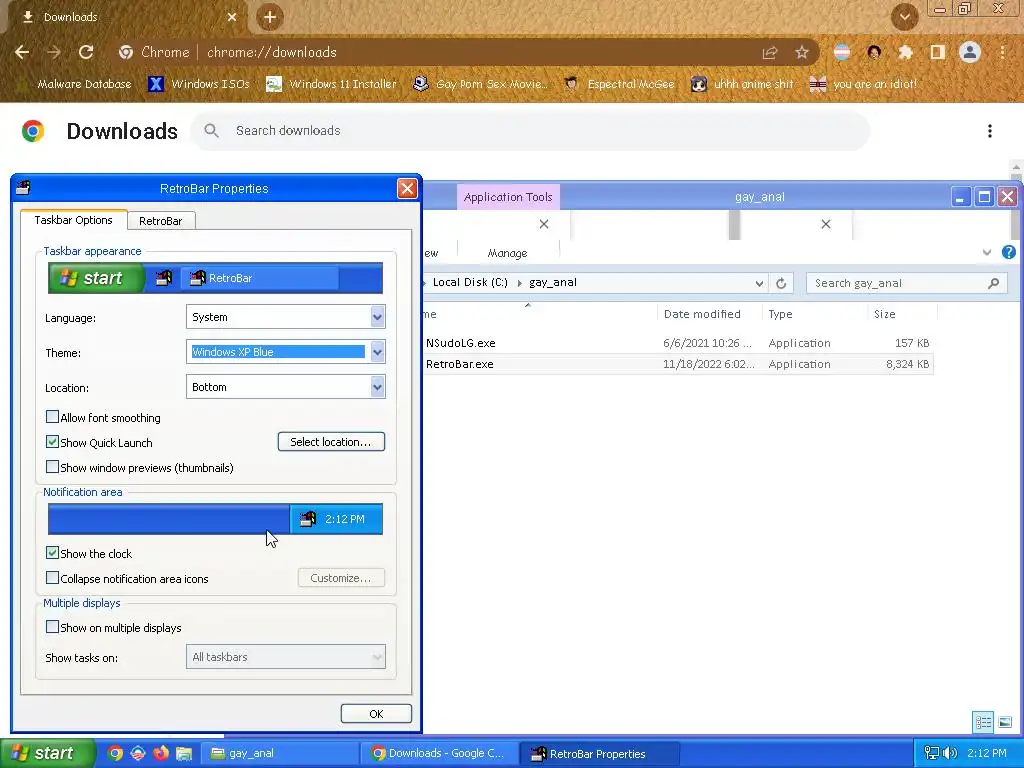1024x768 pixels.
Task: Click the volume speaker tray icon
Action: [x=950, y=753]
